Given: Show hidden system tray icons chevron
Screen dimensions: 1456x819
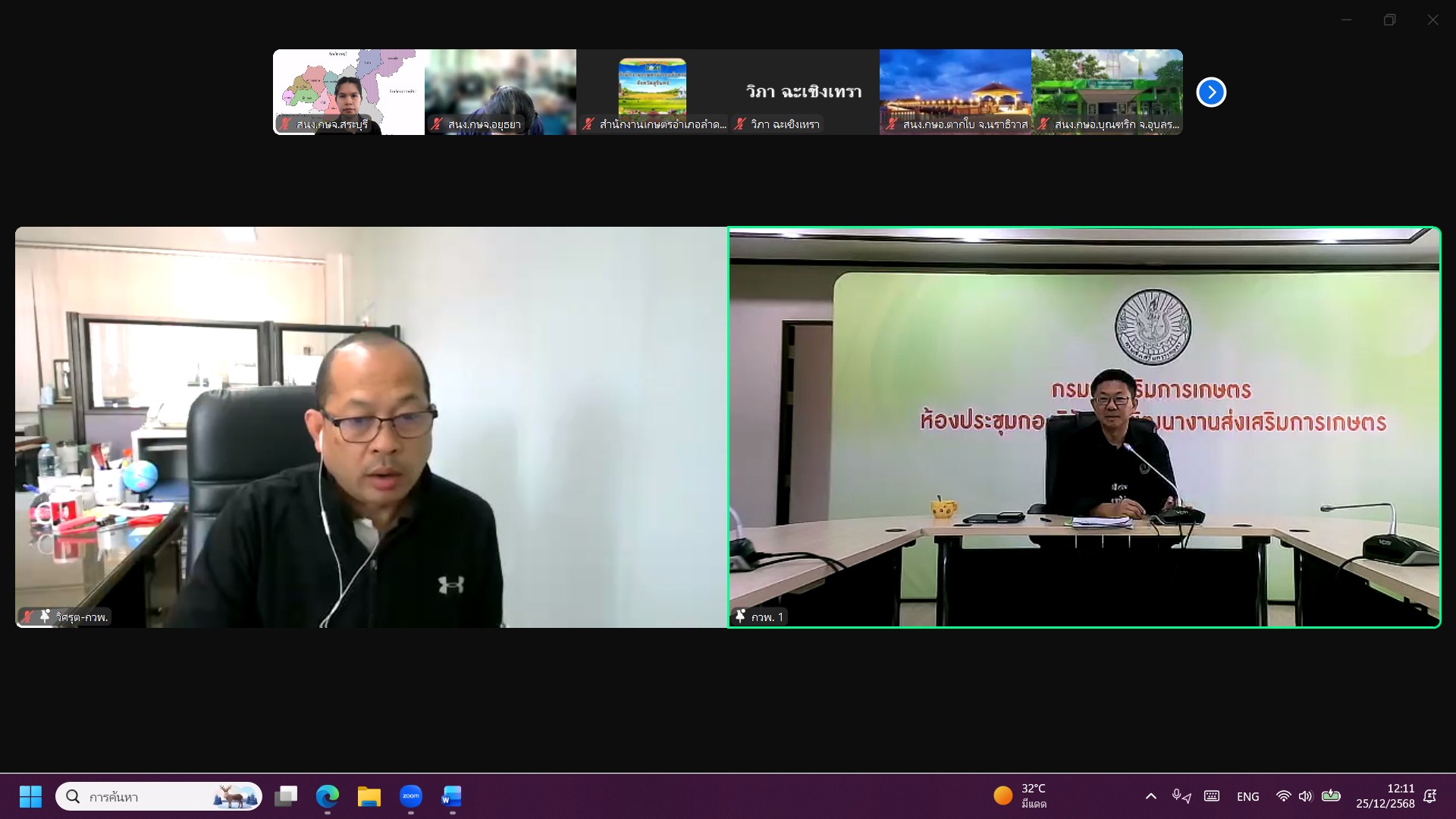Looking at the screenshot, I should pos(1150,796).
